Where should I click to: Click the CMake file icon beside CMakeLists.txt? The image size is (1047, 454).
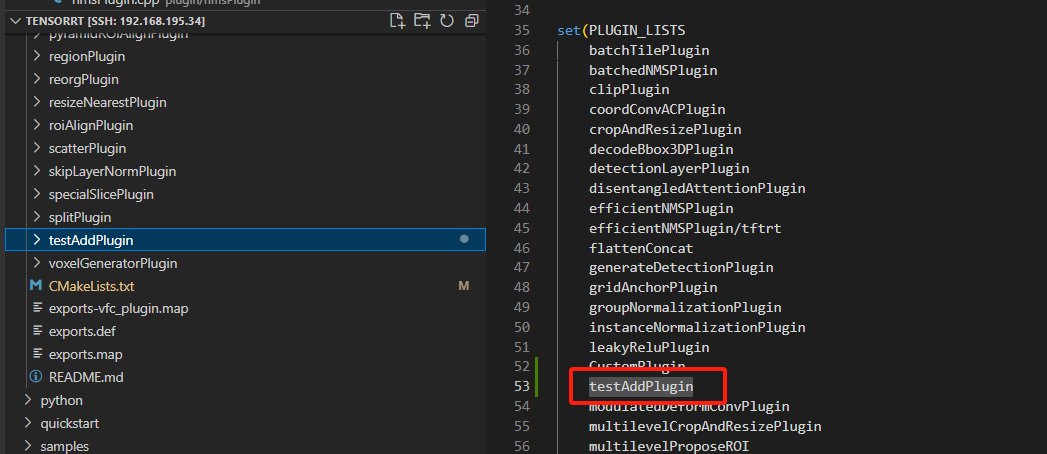(x=36, y=286)
